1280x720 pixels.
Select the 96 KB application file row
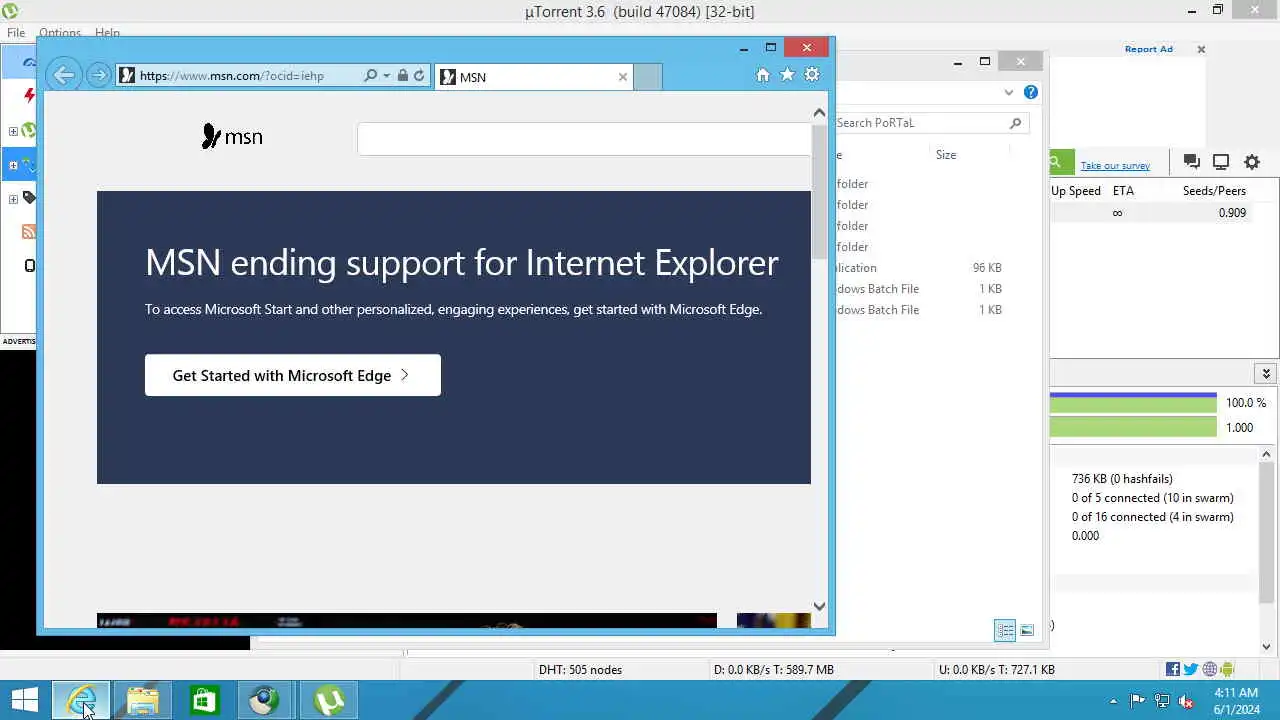(920, 268)
